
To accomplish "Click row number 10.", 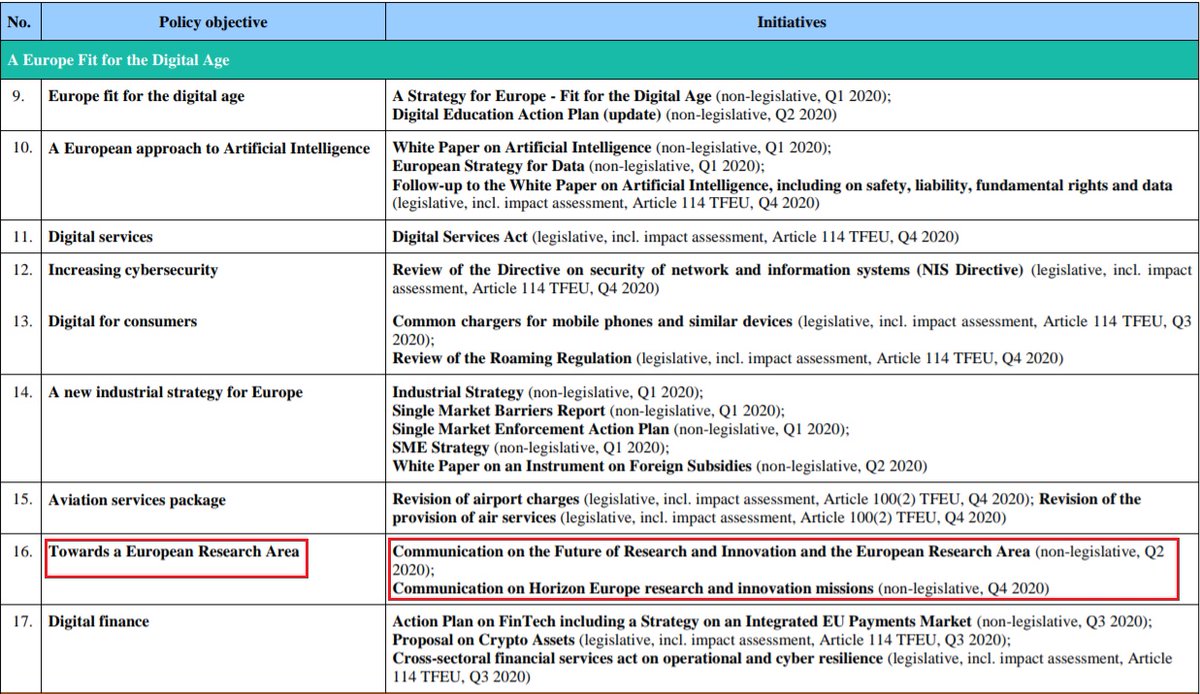I will (20, 148).
